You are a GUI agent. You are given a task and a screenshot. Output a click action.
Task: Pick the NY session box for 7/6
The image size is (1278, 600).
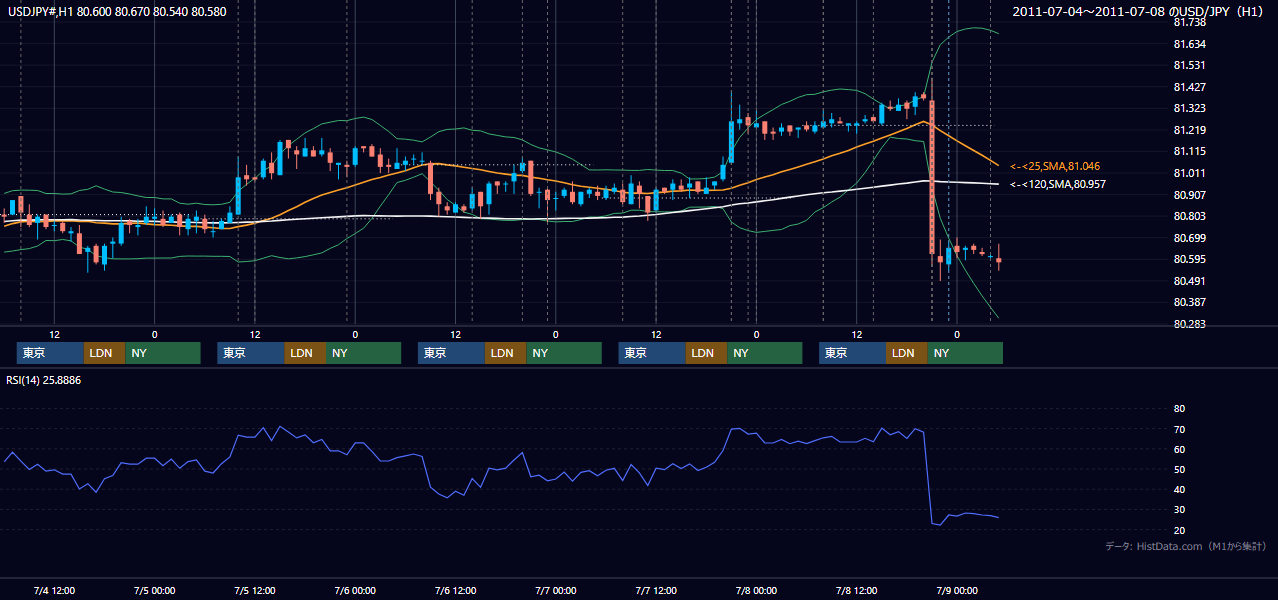[x=564, y=353]
